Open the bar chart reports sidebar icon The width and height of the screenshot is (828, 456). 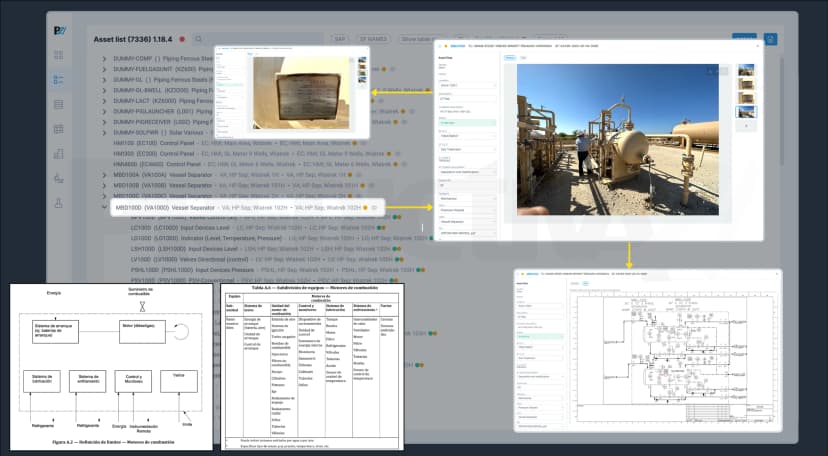click(x=59, y=154)
